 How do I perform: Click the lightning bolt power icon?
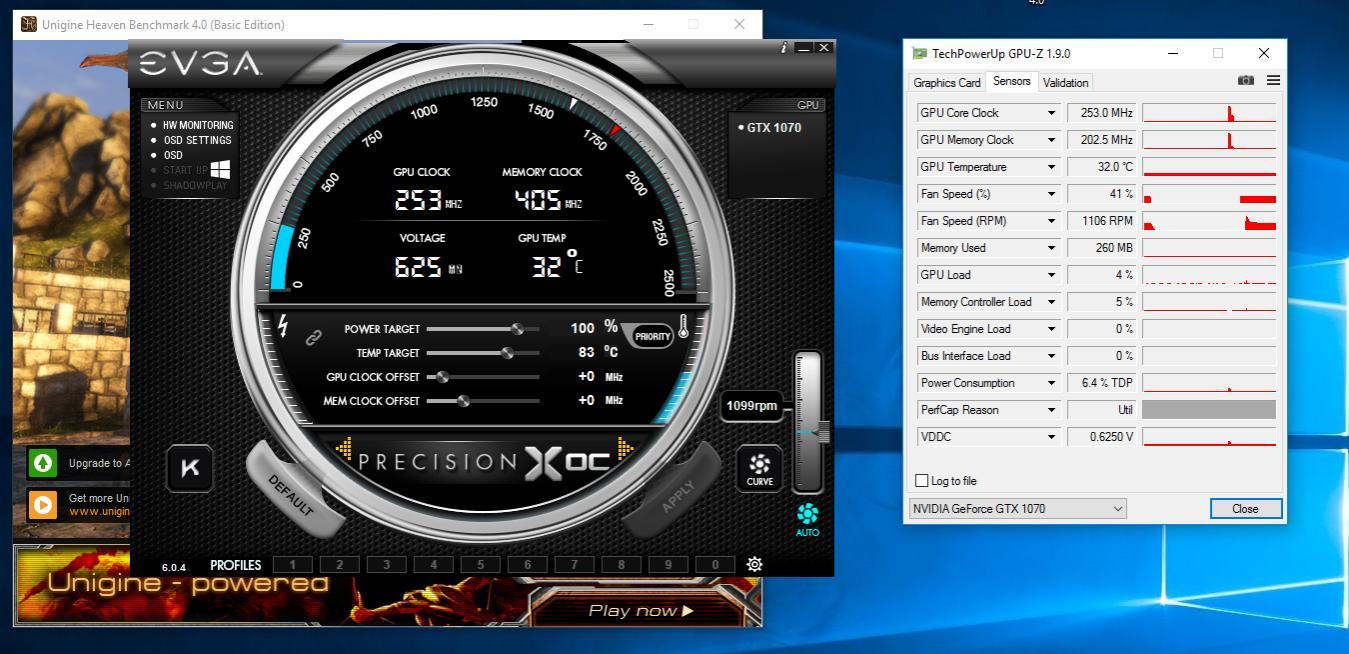[283, 326]
